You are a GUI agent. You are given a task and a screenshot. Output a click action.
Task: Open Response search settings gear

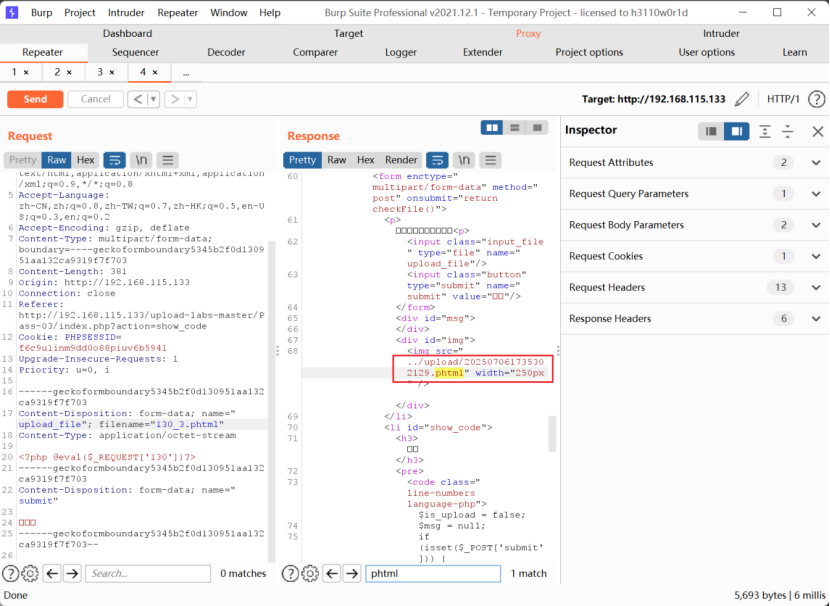pyautogui.click(x=310, y=573)
